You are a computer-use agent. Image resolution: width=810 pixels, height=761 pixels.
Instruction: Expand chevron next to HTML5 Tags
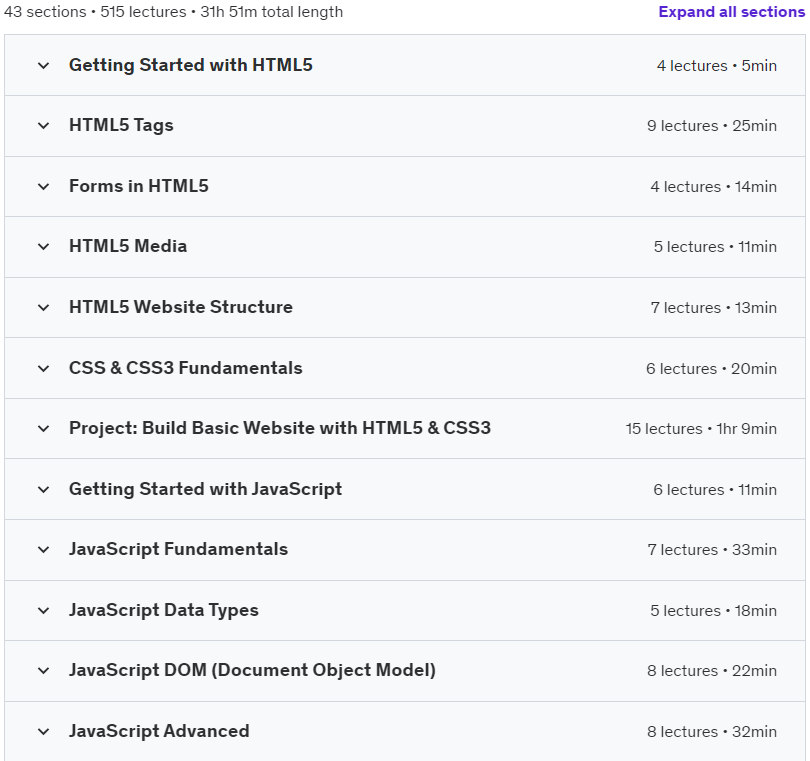coord(43,126)
